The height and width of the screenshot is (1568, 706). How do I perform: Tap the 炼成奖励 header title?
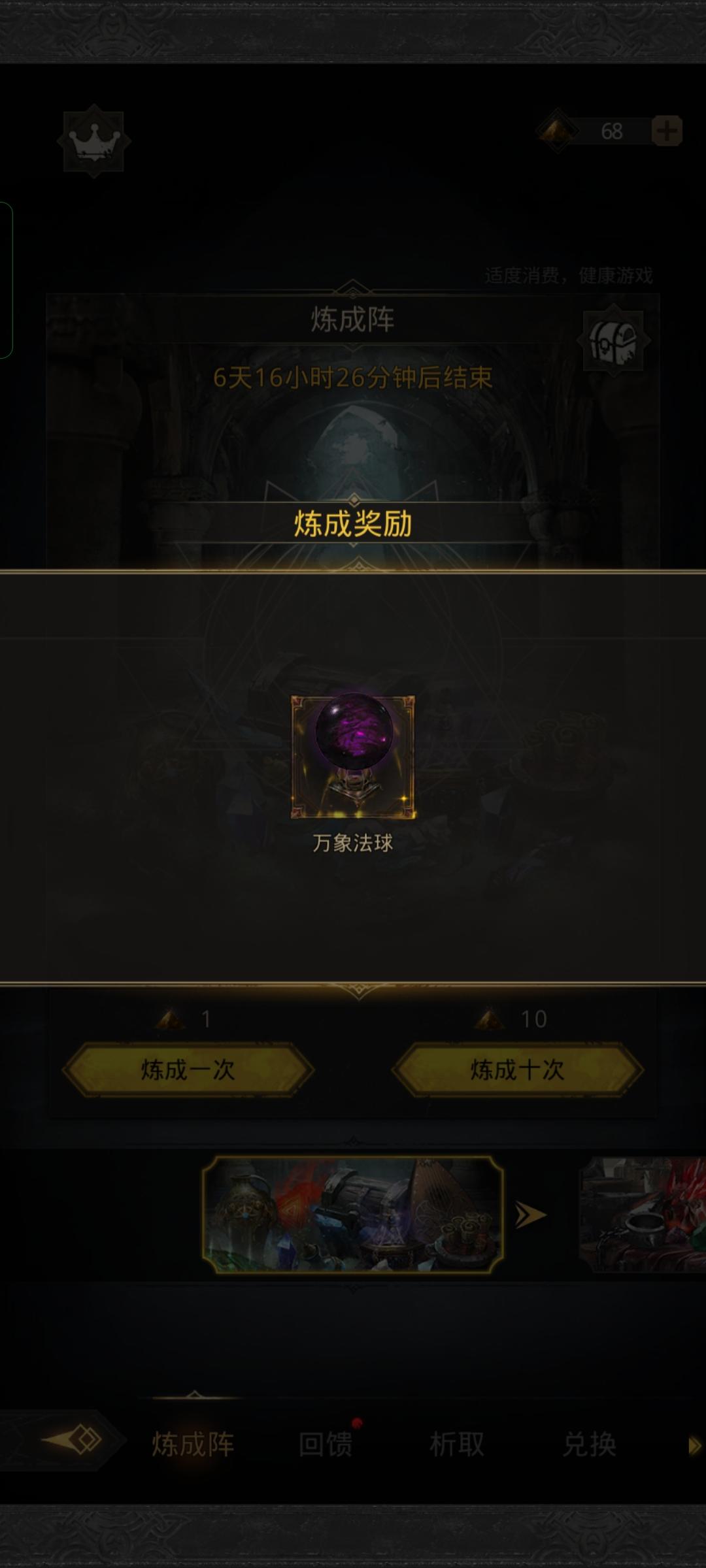(353, 524)
